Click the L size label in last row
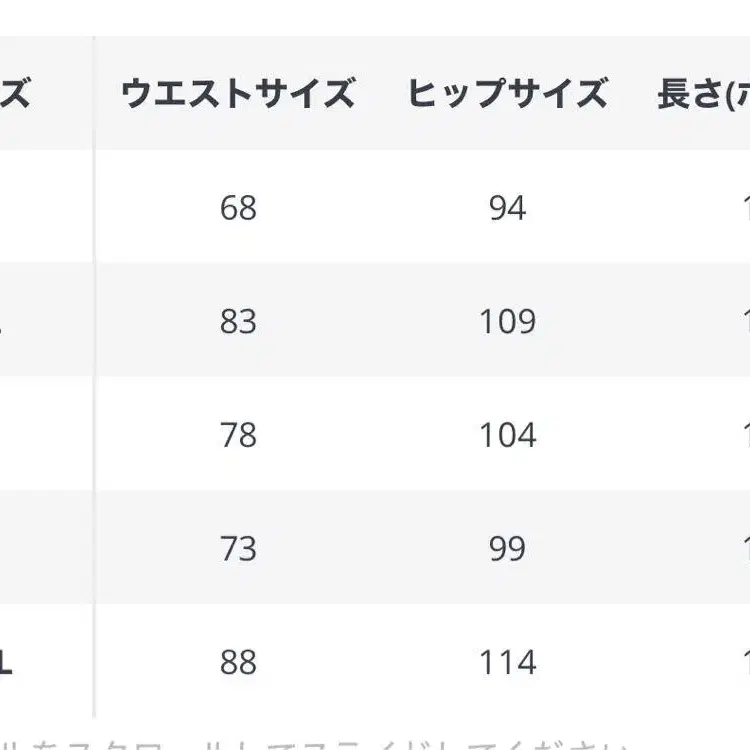Image resolution: width=750 pixels, height=750 pixels. pyautogui.click(x=6, y=663)
